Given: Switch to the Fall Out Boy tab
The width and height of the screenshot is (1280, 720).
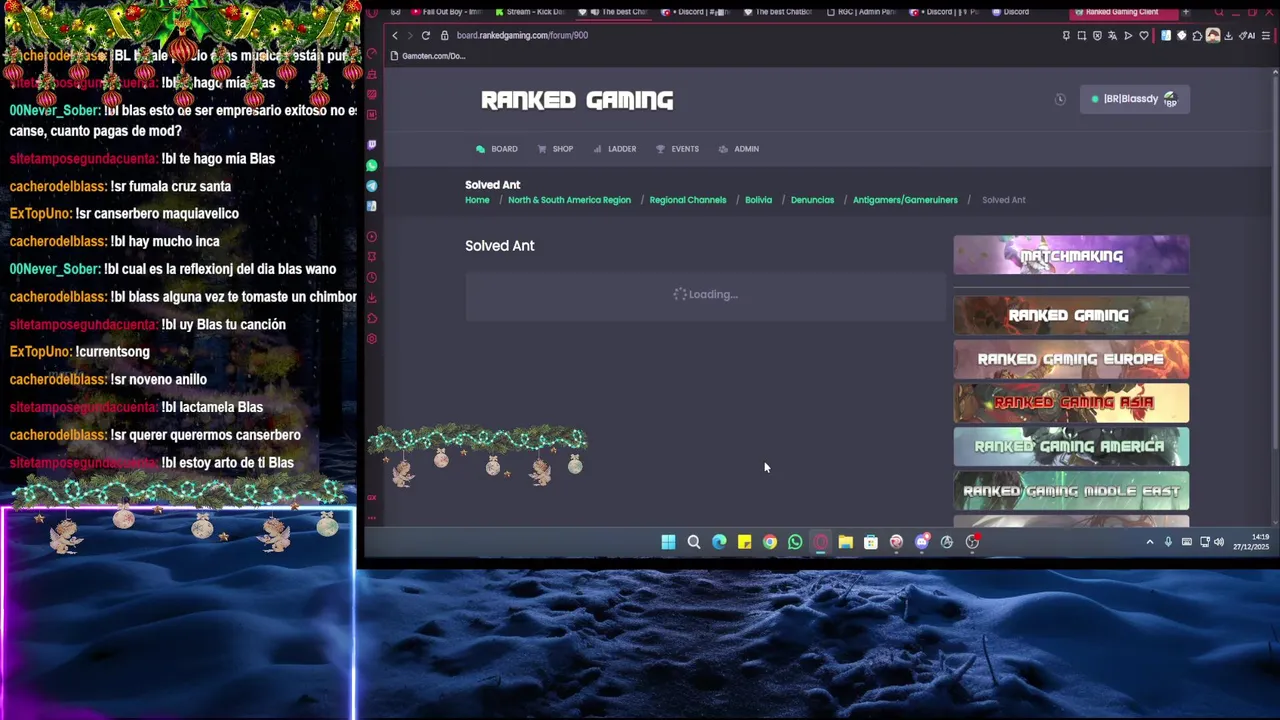Looking at the screenshot, I should (445, 12).
